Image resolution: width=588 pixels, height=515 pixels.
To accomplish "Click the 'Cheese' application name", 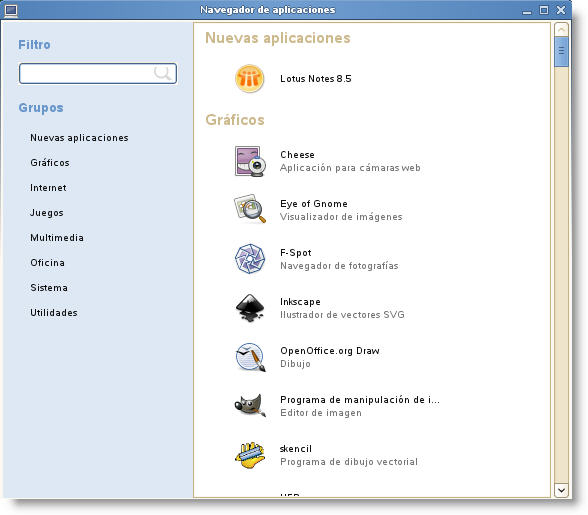I will click(x=297, y=155).
